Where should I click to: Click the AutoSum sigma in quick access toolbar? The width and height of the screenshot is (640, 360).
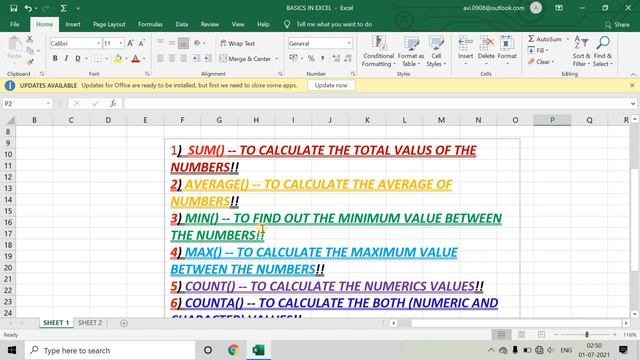64,8
